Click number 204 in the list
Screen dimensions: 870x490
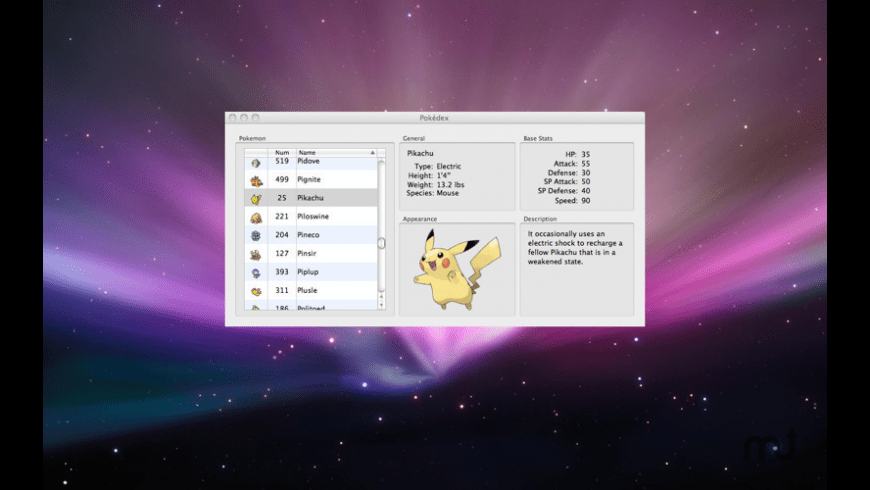click(x=282, y=235)
